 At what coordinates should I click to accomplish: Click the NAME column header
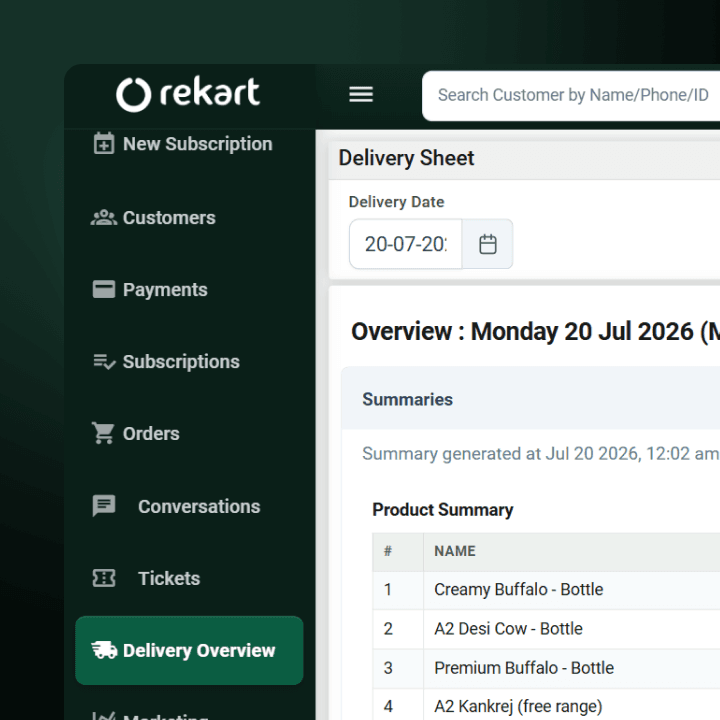[x=455, y=551]
